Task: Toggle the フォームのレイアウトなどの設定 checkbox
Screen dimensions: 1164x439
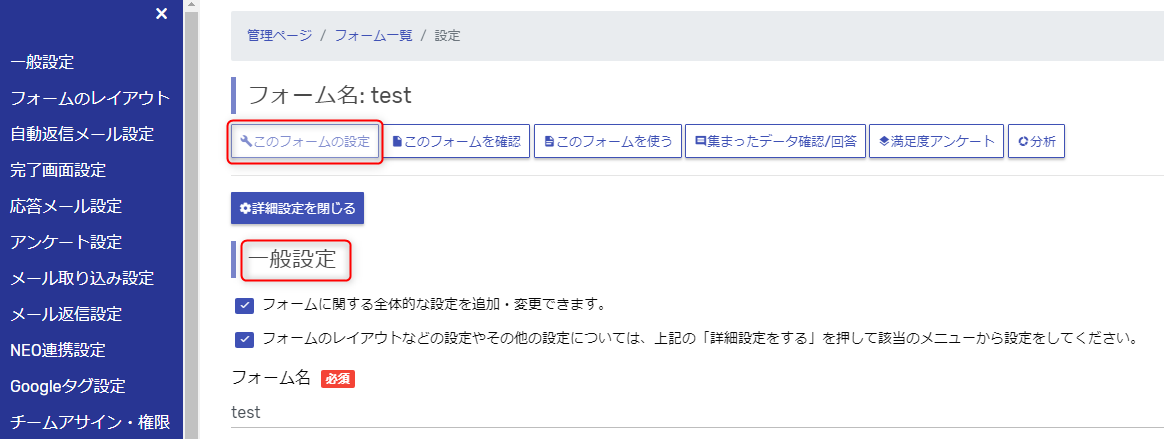Action: 244,339
